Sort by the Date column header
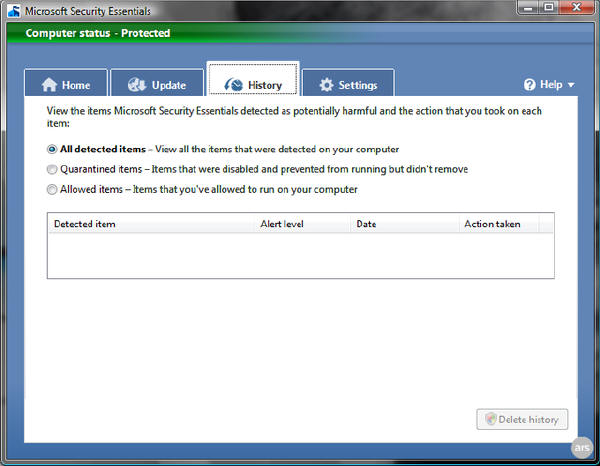 (x=405, y=224)
